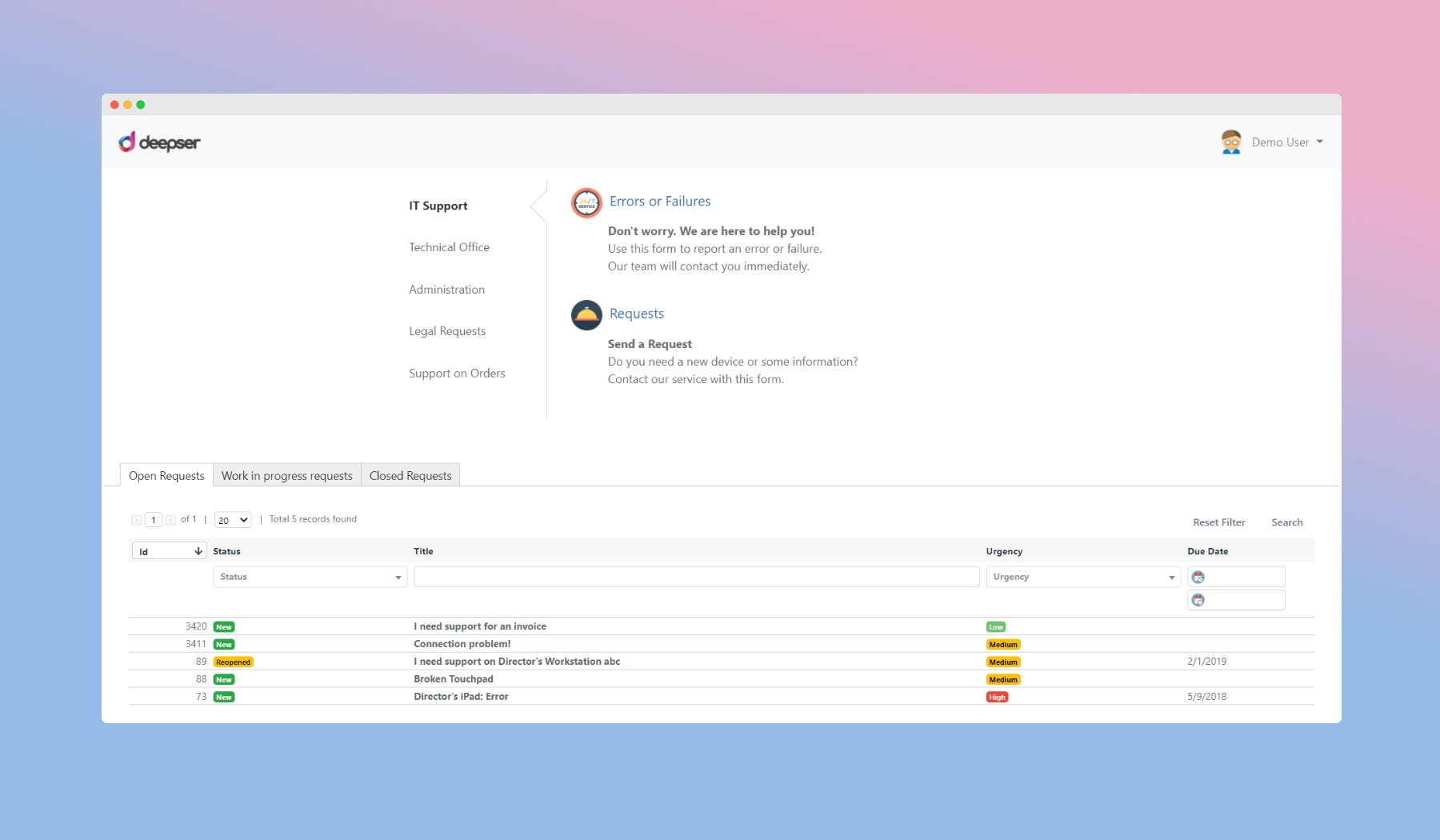The width and height of the screenshot is (1440, 840).
Task: Click 'Total 5 records found' text
Action: tap(313, 519)
